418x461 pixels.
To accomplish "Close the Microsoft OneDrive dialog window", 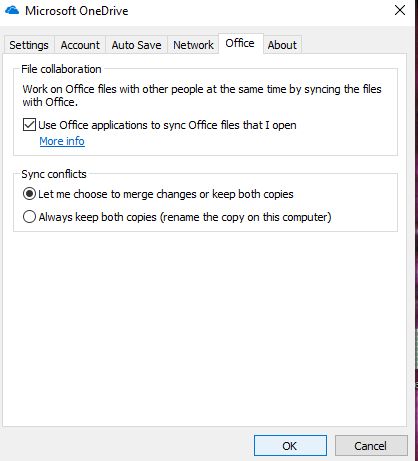I will (400, 10).
